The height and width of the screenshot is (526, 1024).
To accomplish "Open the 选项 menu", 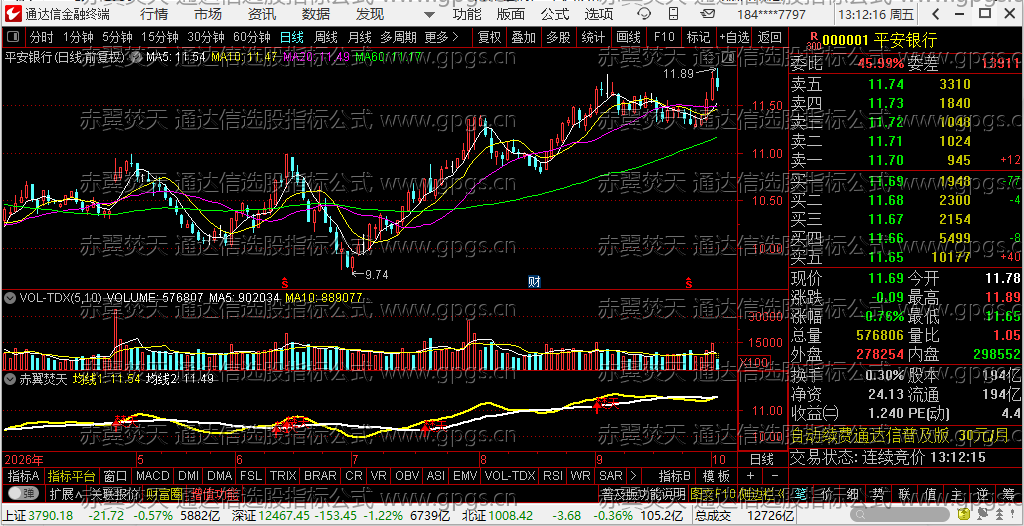I will click(598, 14).
